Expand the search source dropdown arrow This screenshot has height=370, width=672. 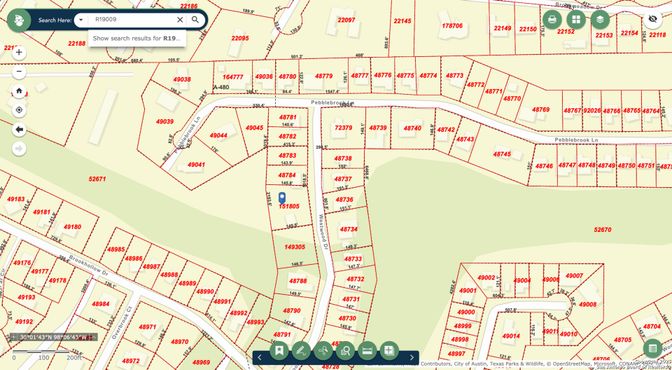click(81, 20)
